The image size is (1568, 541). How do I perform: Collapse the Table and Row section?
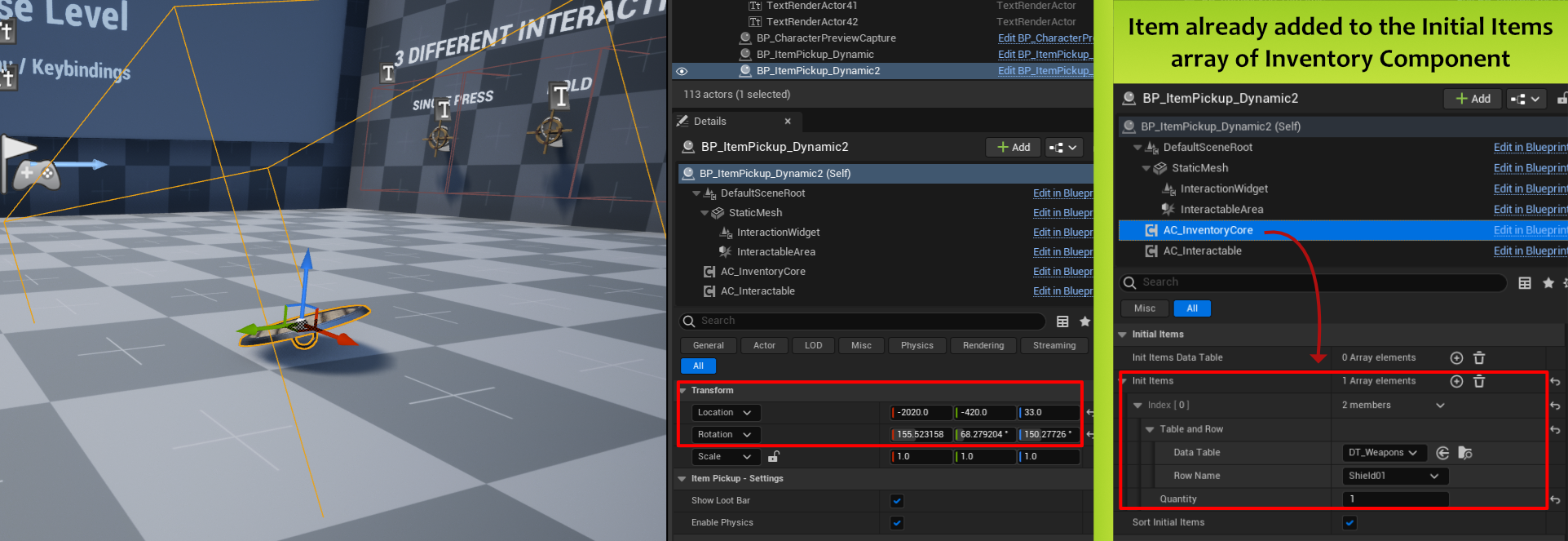pos(1150,429)
